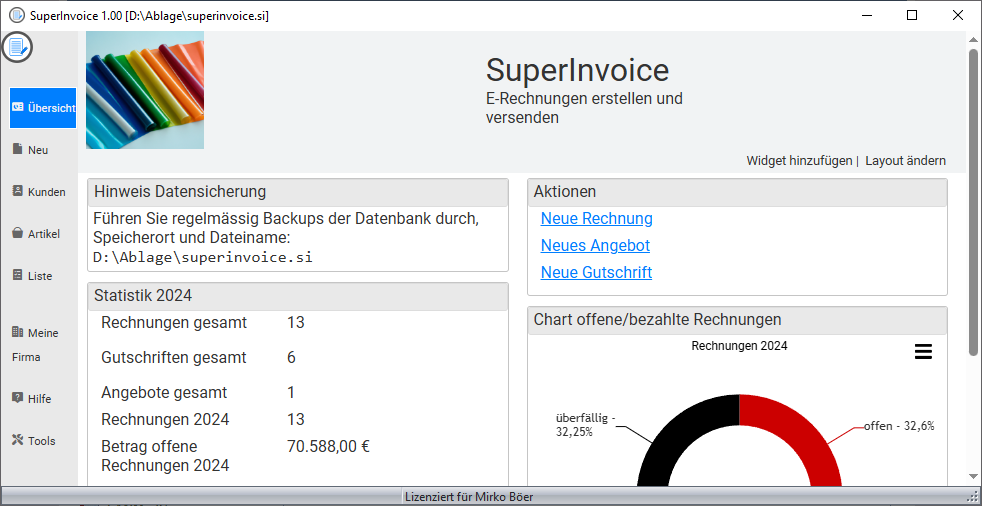
Task: Click the Aktionen widget header
Action: 737,192
